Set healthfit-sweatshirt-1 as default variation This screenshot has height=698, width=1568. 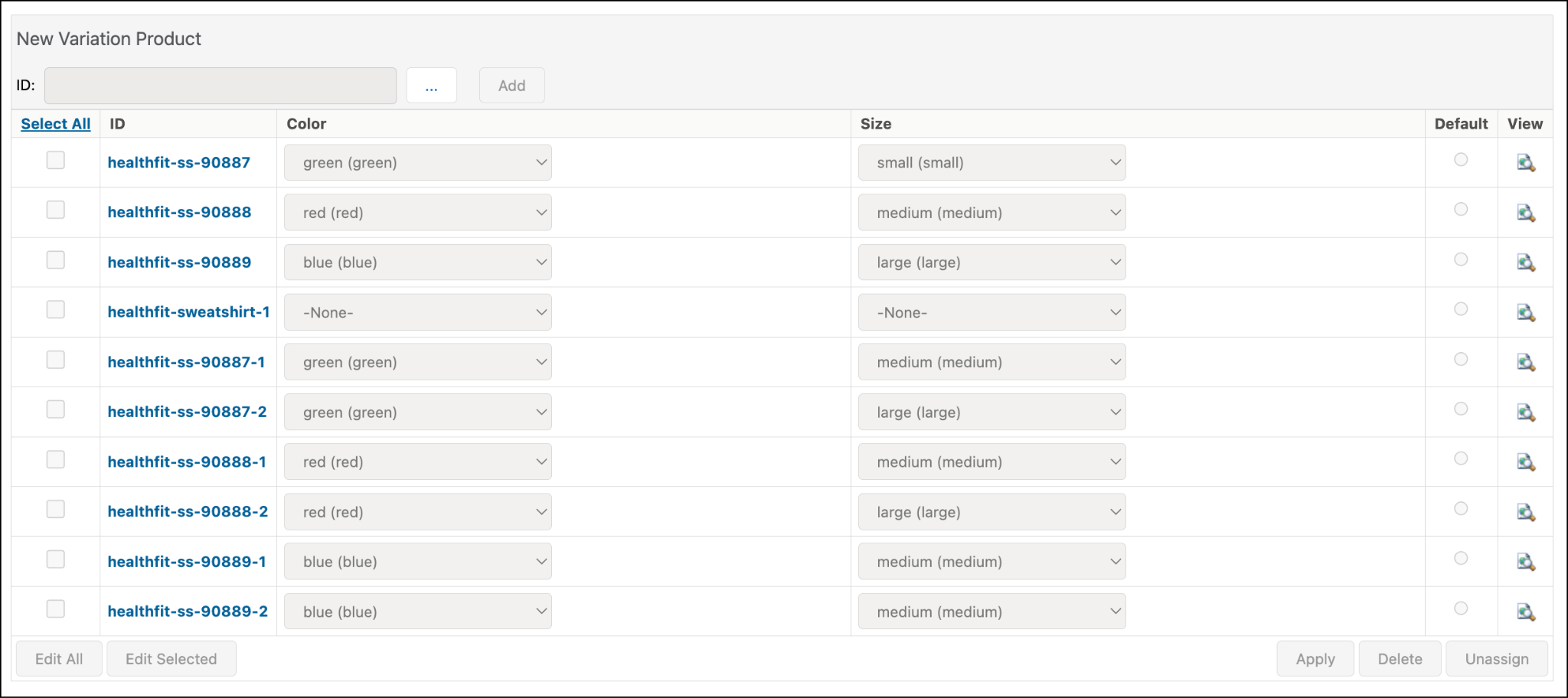[1461, 309]
